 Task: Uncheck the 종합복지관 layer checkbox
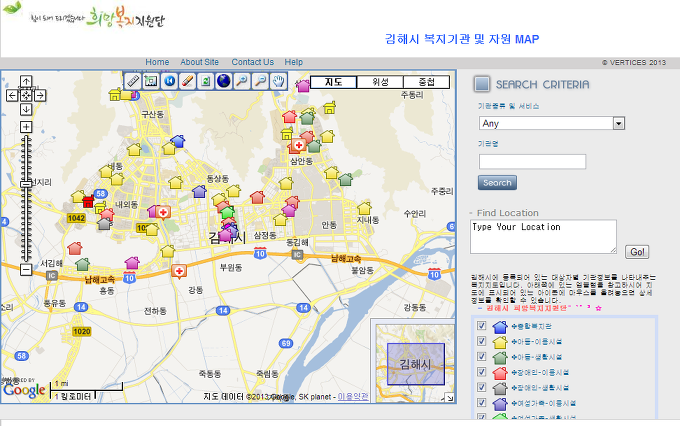[481, 326]
